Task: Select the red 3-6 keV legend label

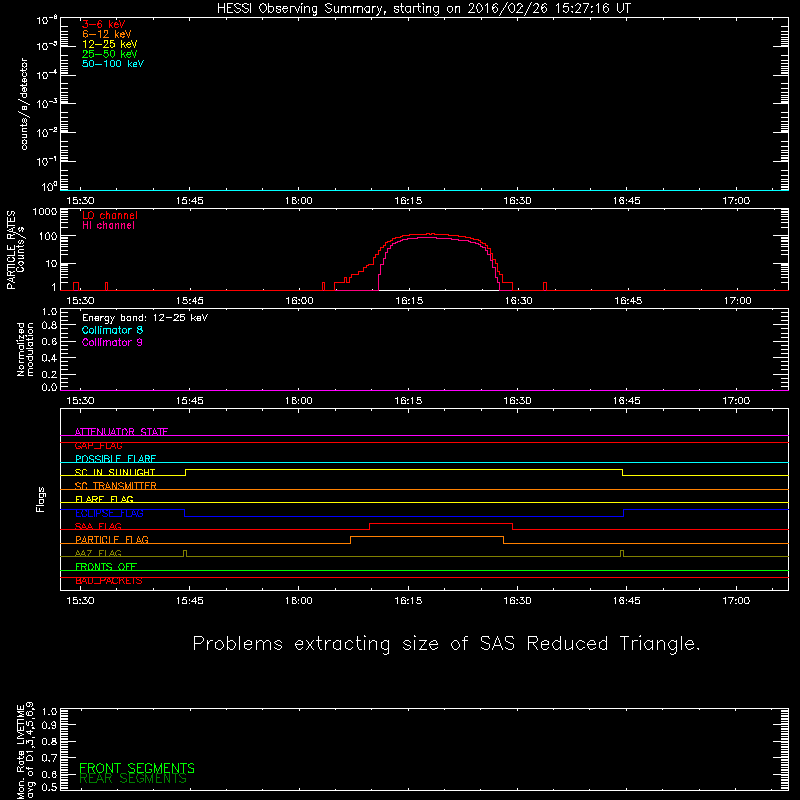Action: (103, 24)
